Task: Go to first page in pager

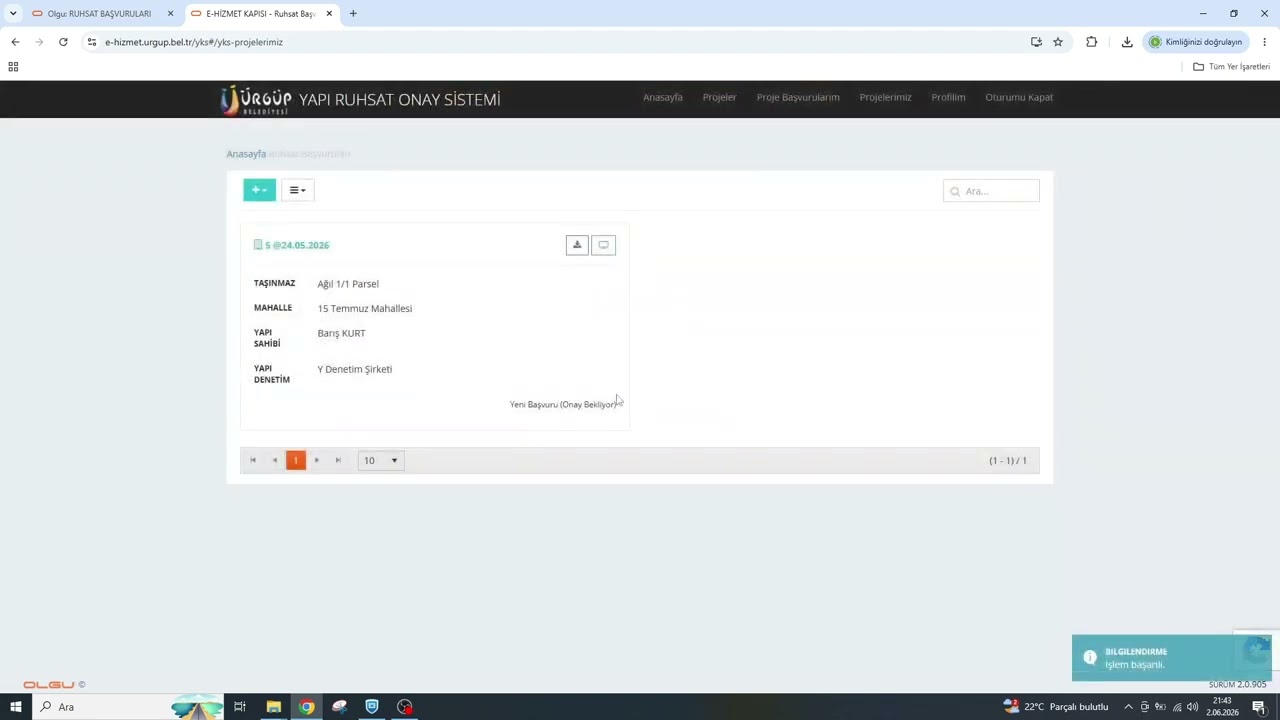Action: coord(253,460)
